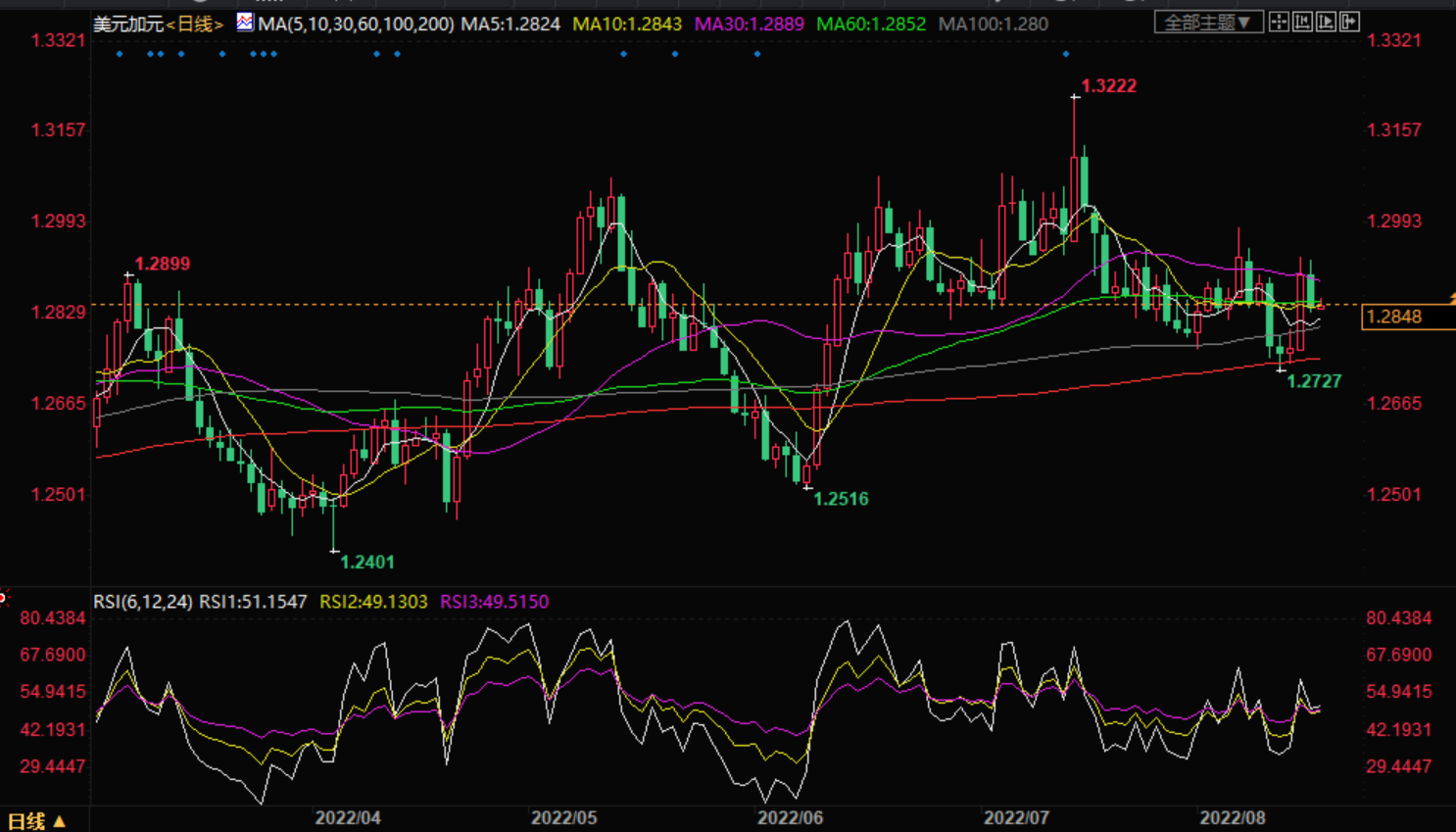The image size is (1456, 832).
Task: Click the 2022/06 date on time axis
Action: (x=790, y=817)
